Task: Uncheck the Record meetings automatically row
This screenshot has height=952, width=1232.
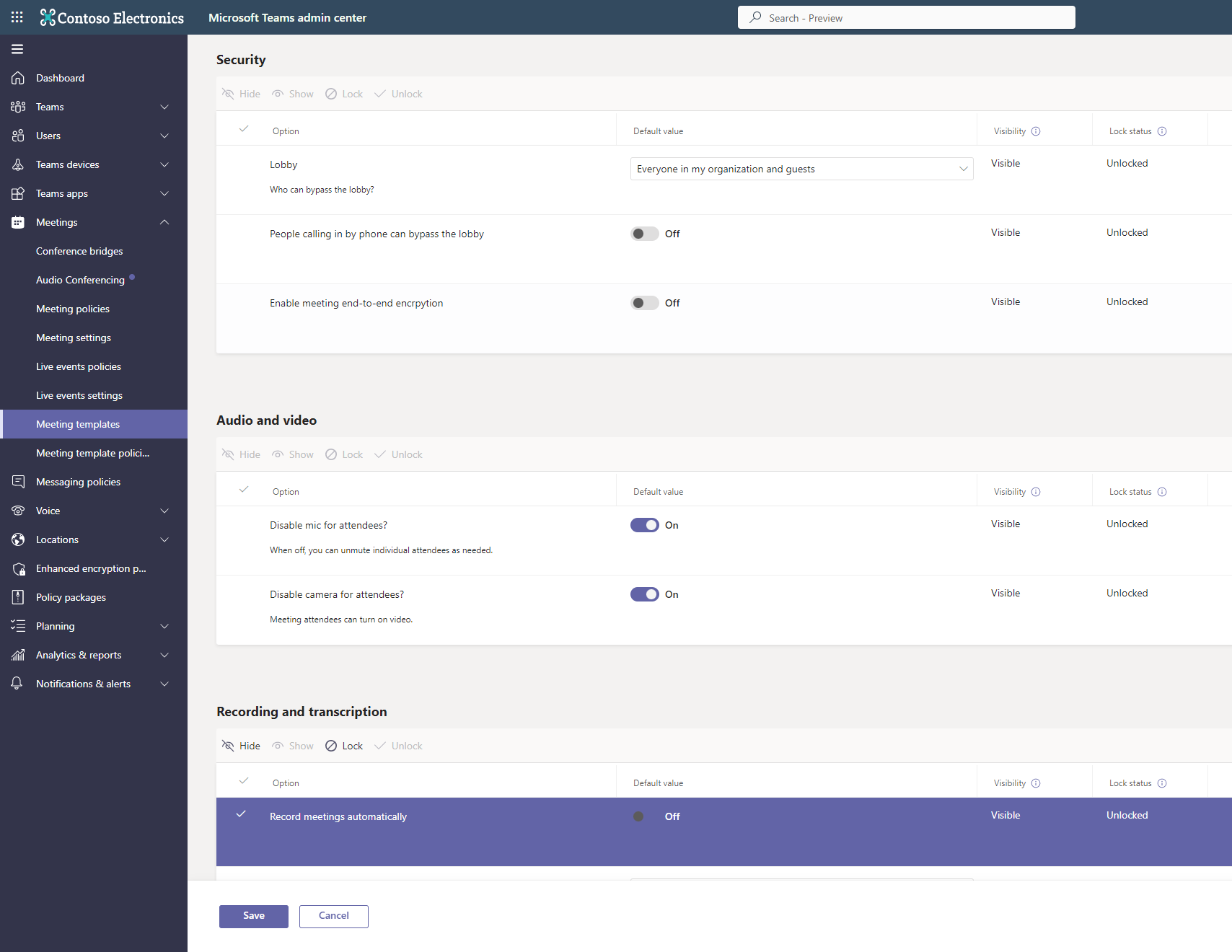Action: pos(241,814)
